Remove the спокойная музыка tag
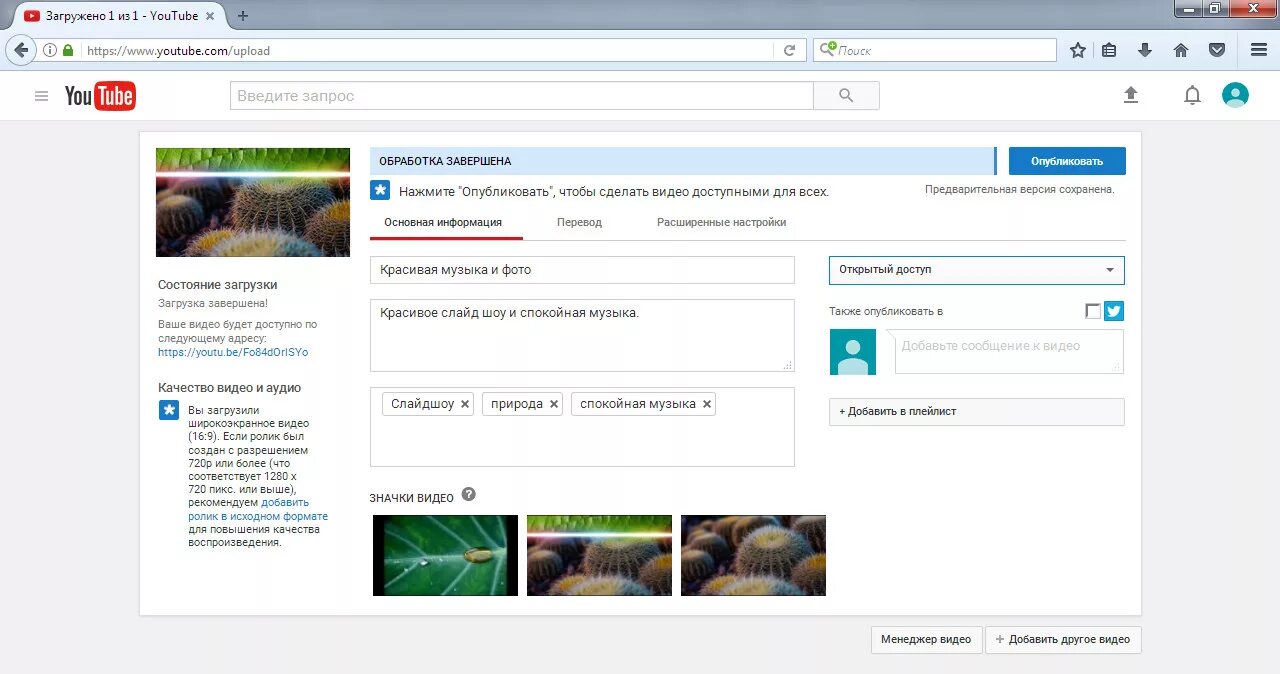1280x674 pixels. pyautogui.click(x=707, y=404)
